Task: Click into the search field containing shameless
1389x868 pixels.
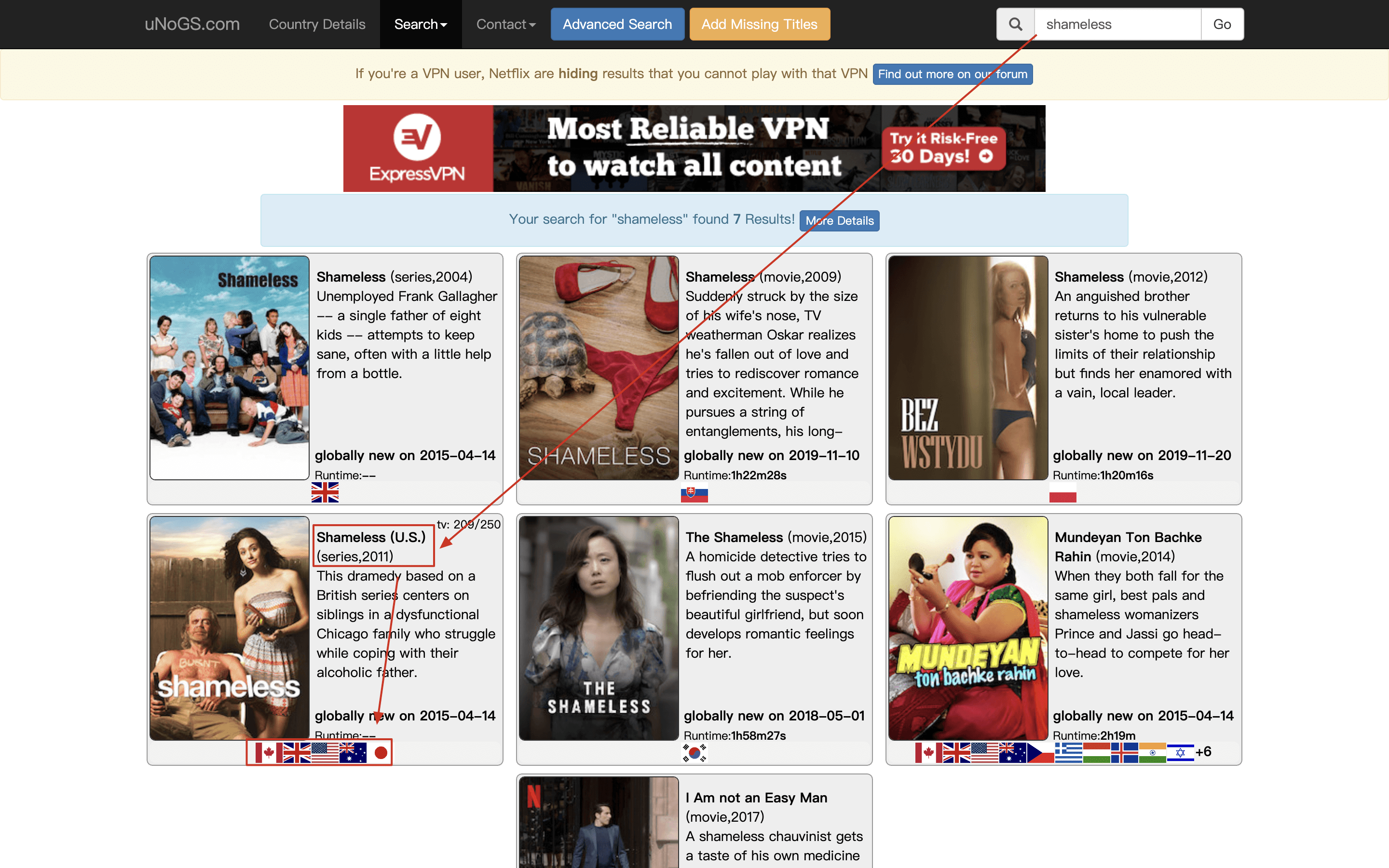Action: click(1117, 24)
